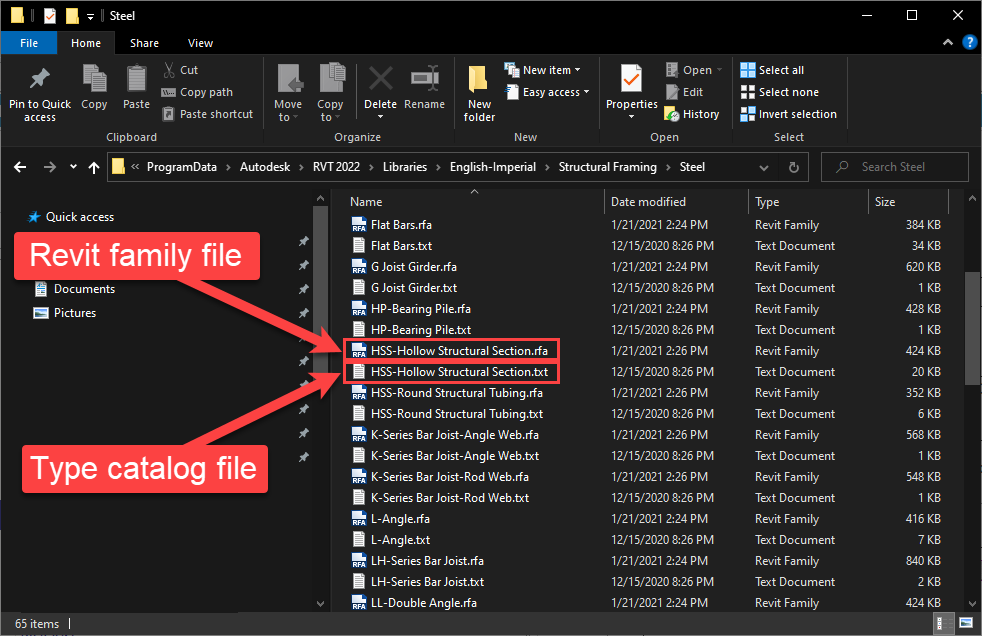Collapse the ribbon with the chevron

(948, 43)
